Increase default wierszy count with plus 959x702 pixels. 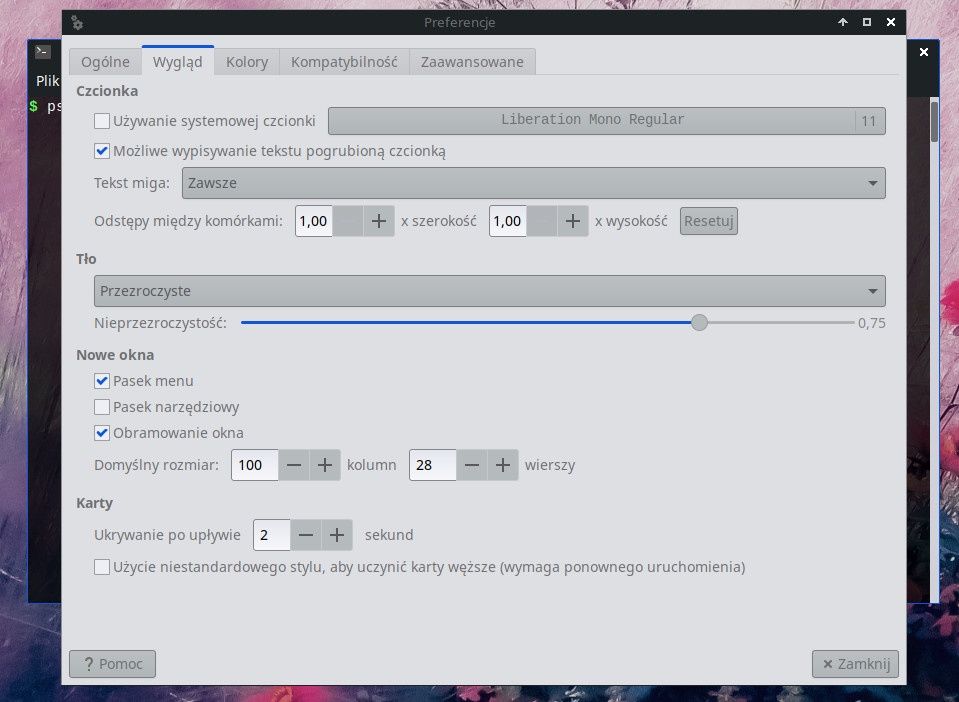[503, 465]
